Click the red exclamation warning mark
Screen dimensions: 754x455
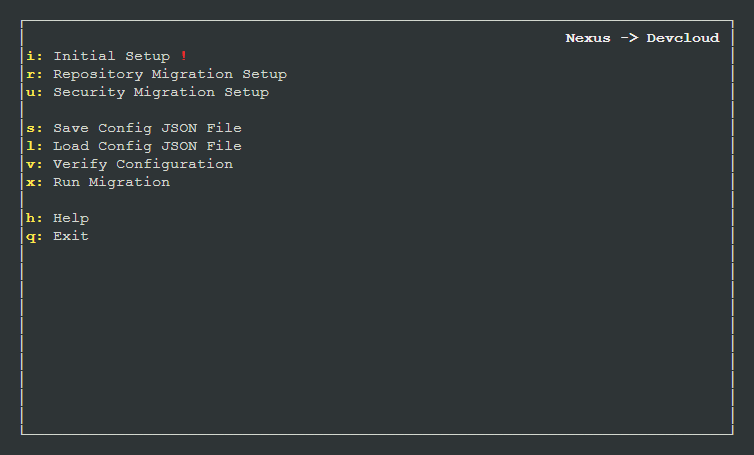184,56
